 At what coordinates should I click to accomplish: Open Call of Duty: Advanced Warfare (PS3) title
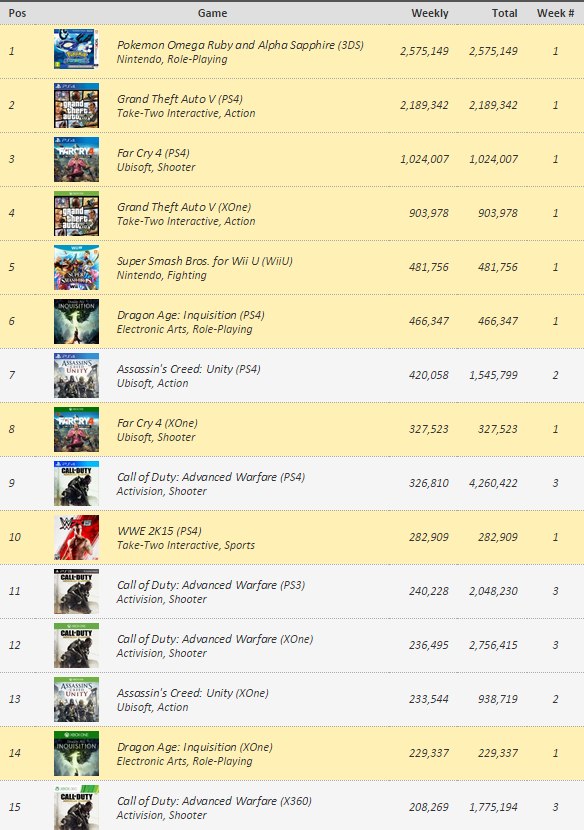point(211,585)
